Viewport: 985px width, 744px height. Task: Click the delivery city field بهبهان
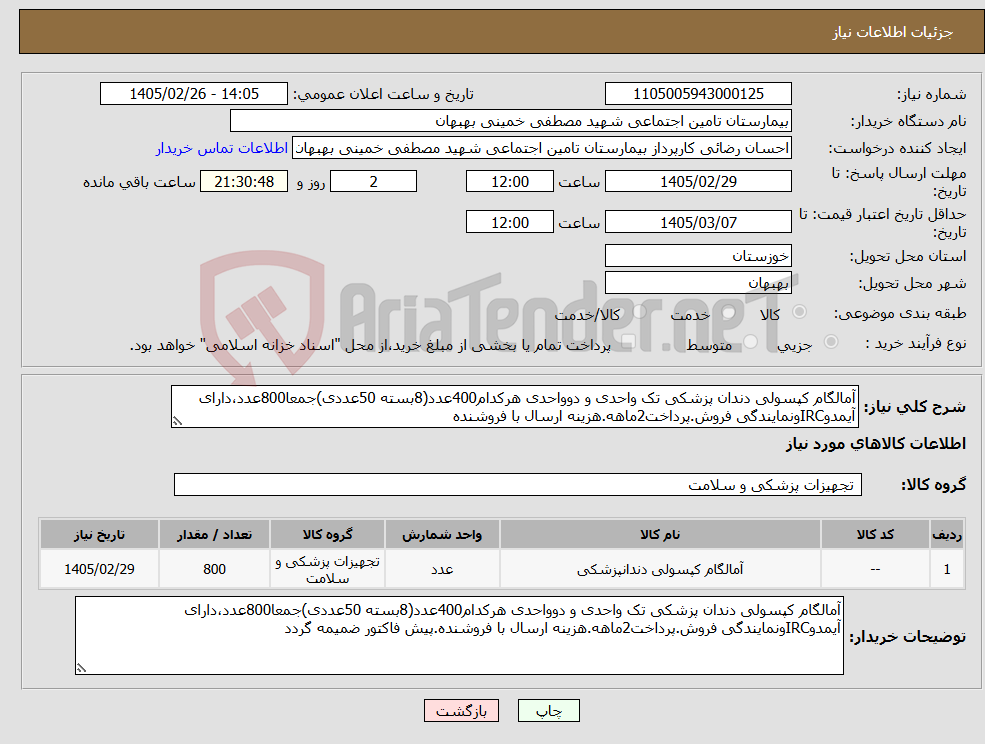[x=698, y=283]
